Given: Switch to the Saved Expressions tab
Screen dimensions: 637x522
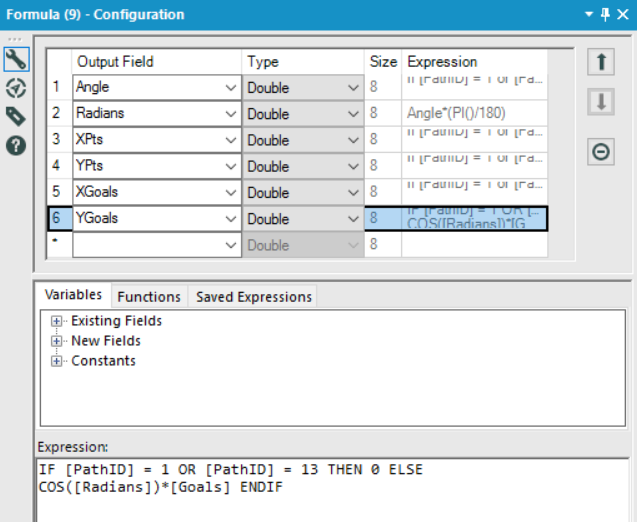Looking at the screenshot, I should [x=254, y=296].
